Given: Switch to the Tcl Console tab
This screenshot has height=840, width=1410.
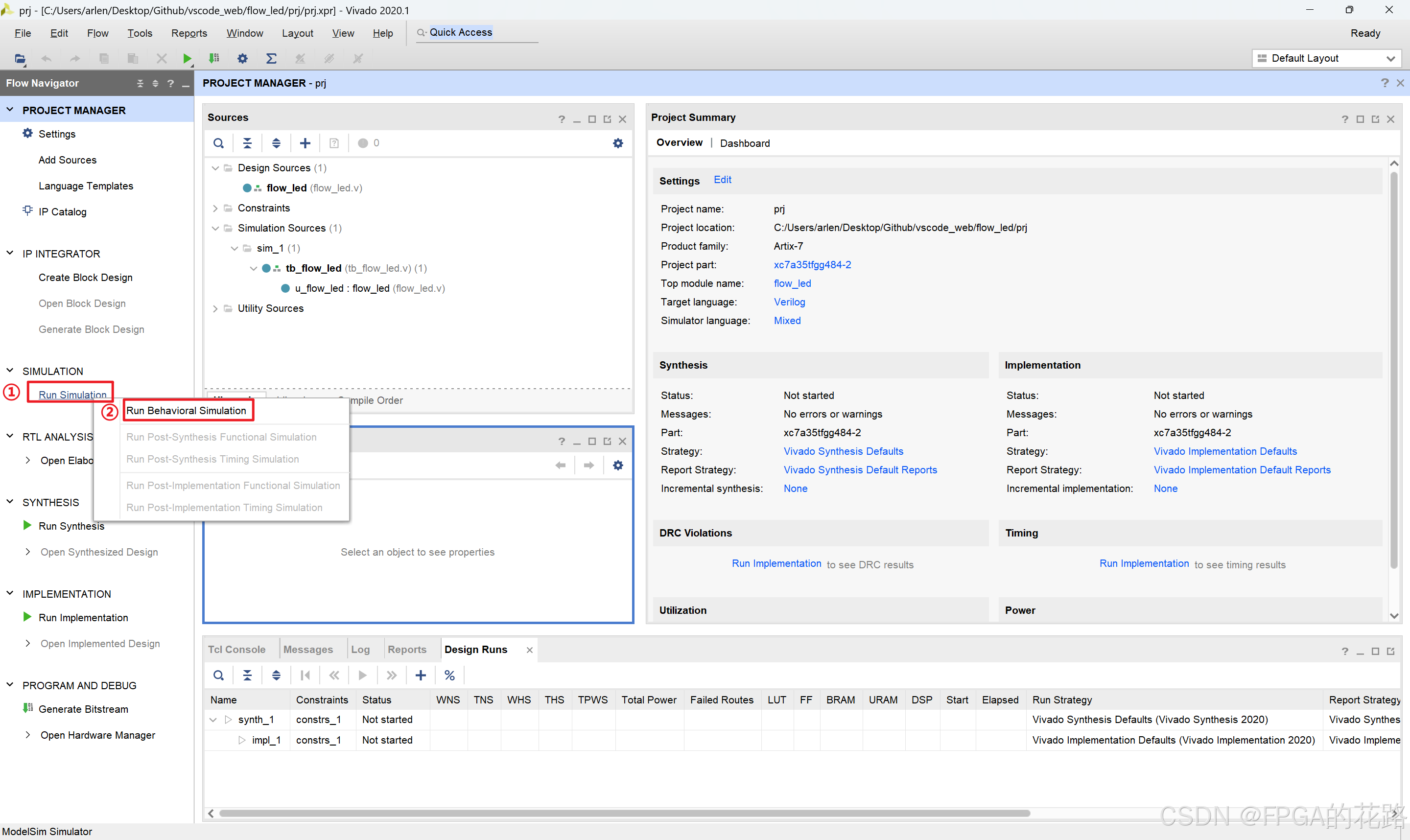Looking at the screenshot, I should (236, 649).
